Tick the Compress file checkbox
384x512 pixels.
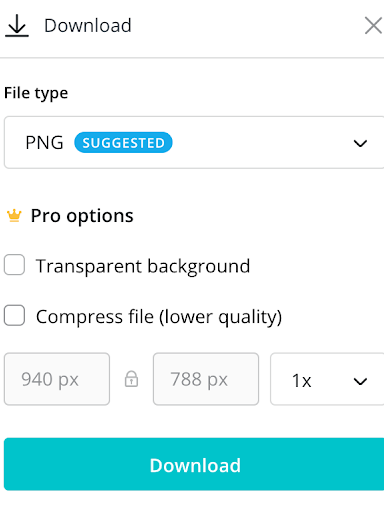[14, 315]
